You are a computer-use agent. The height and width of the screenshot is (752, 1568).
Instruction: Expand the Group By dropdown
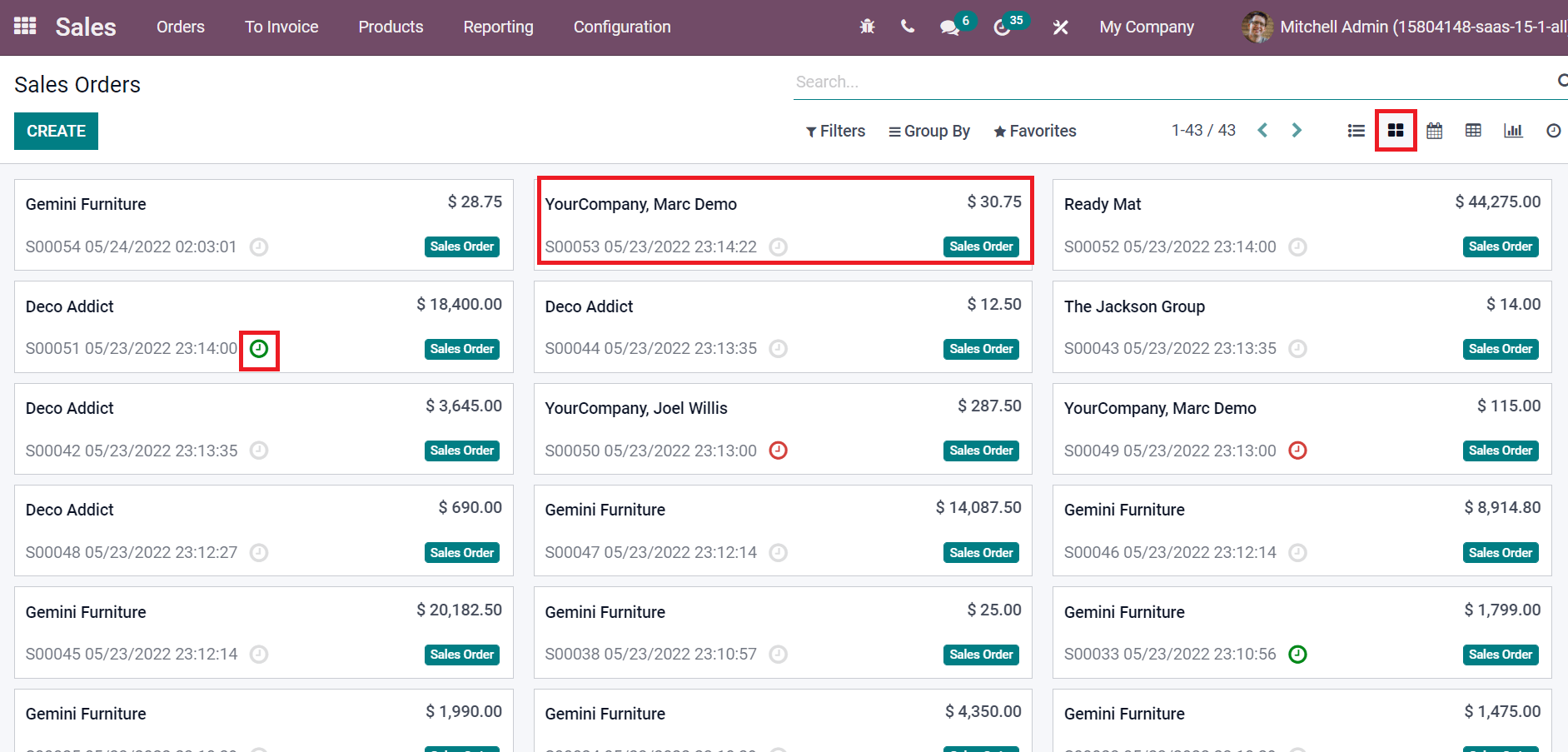929,131
